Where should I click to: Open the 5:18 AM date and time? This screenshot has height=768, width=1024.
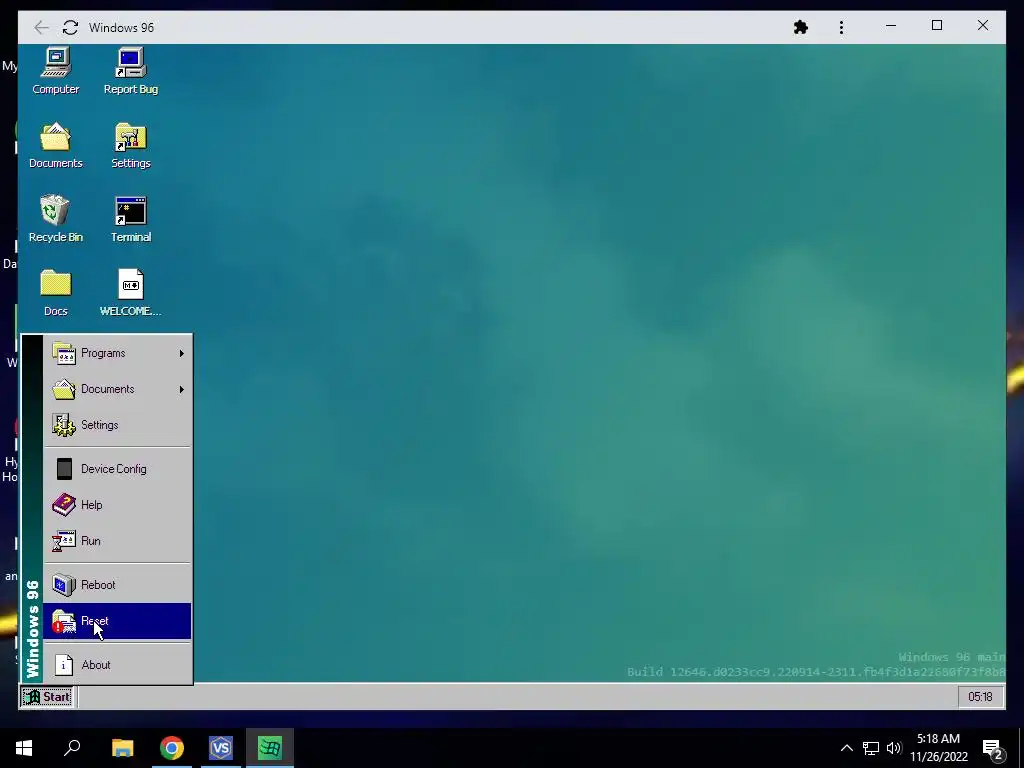click(x=938, y=748)
